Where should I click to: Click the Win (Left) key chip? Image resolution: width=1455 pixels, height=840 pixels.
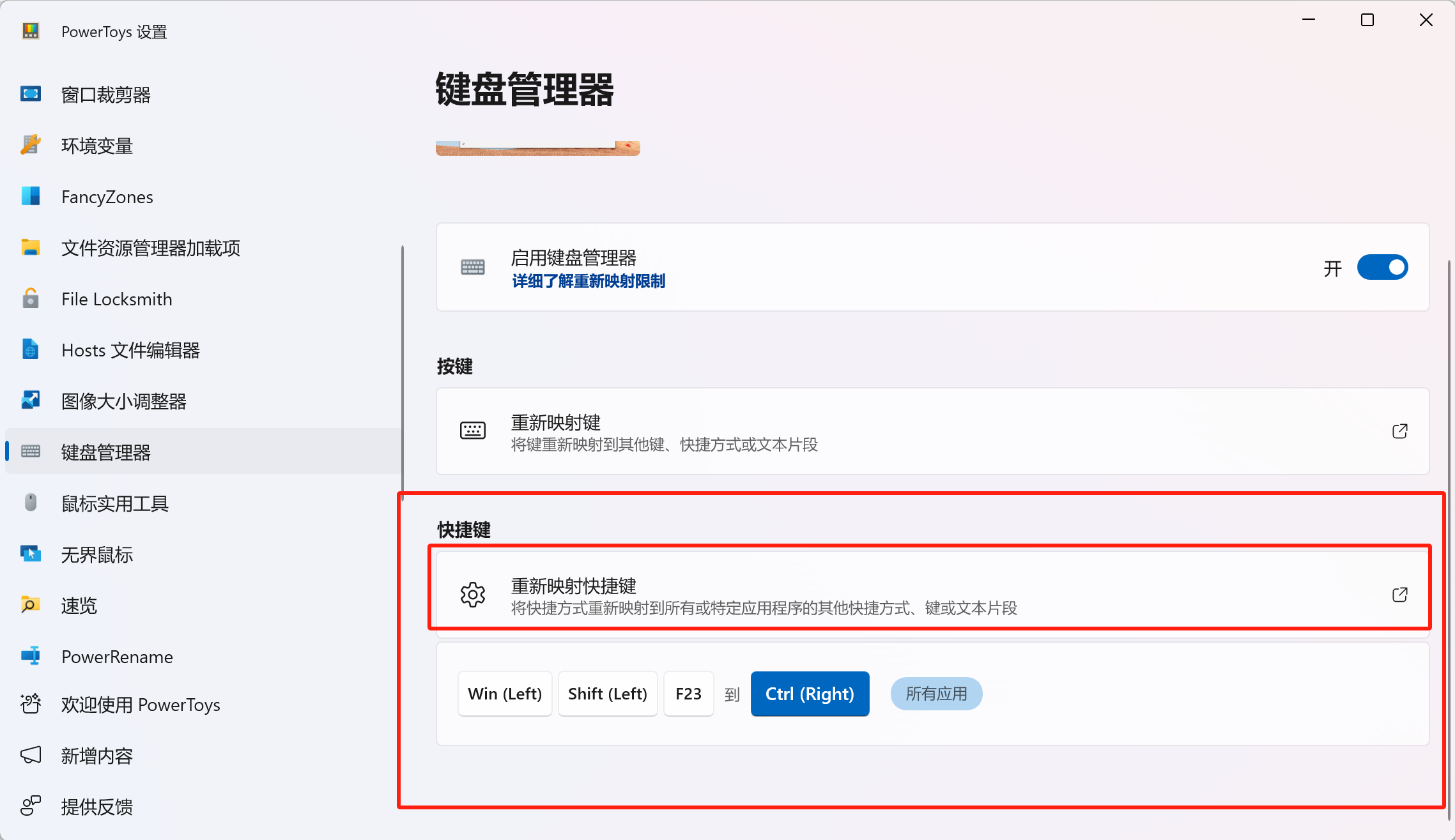pos(505,694)
